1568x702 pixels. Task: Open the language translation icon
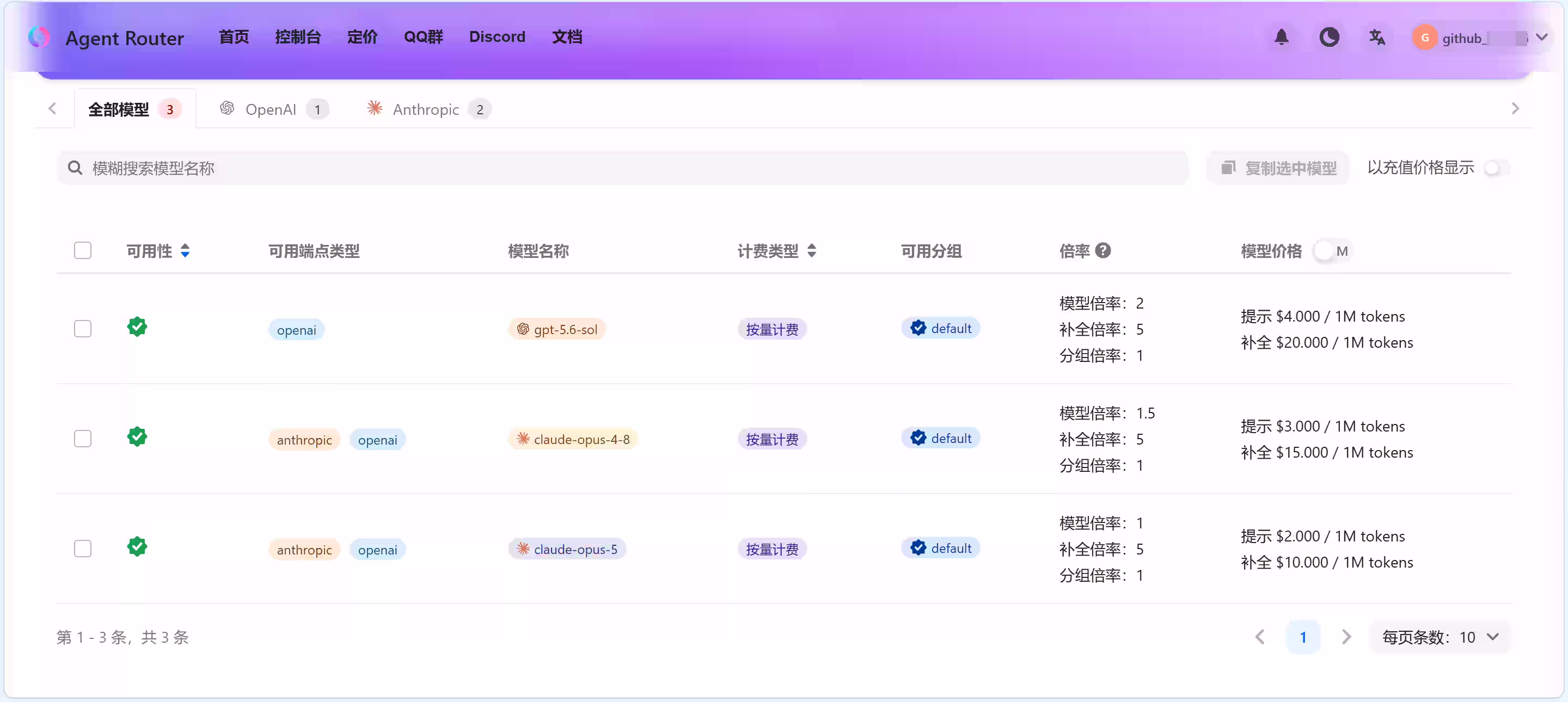click(1377, 38)
